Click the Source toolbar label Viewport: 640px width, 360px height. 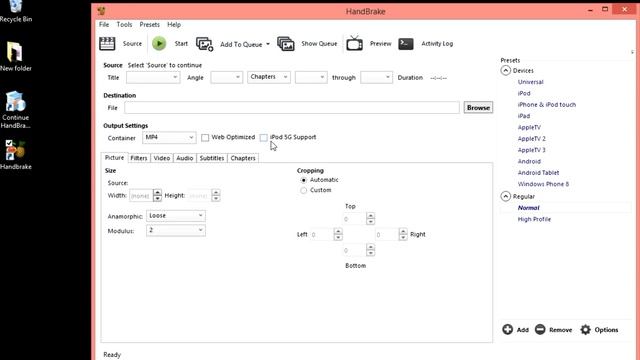click(132, 44)
